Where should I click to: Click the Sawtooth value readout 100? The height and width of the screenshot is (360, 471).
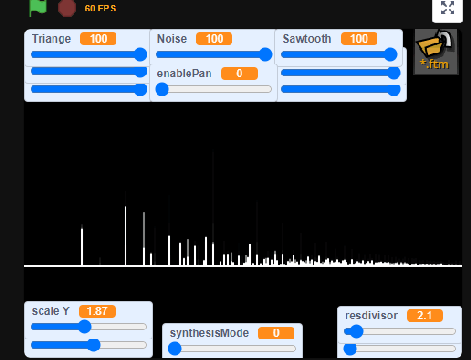point(359,39)
